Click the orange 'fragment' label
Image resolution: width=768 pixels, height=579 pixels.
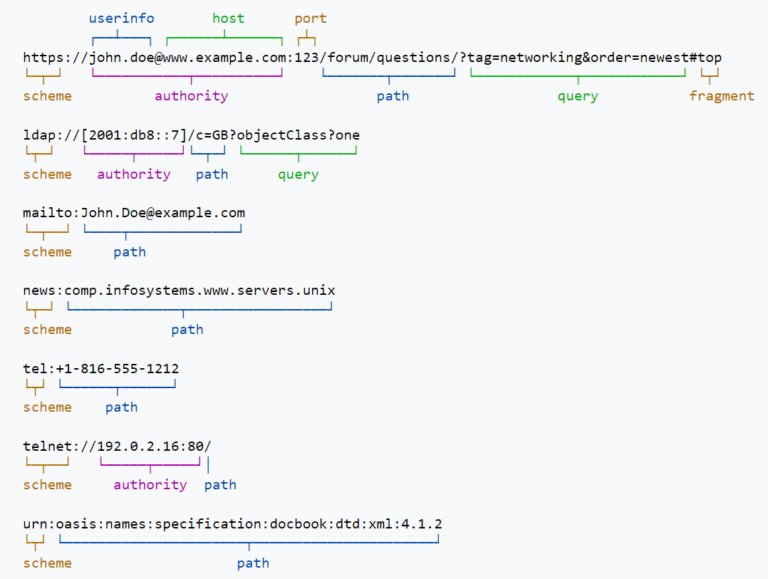pos(721,96)
